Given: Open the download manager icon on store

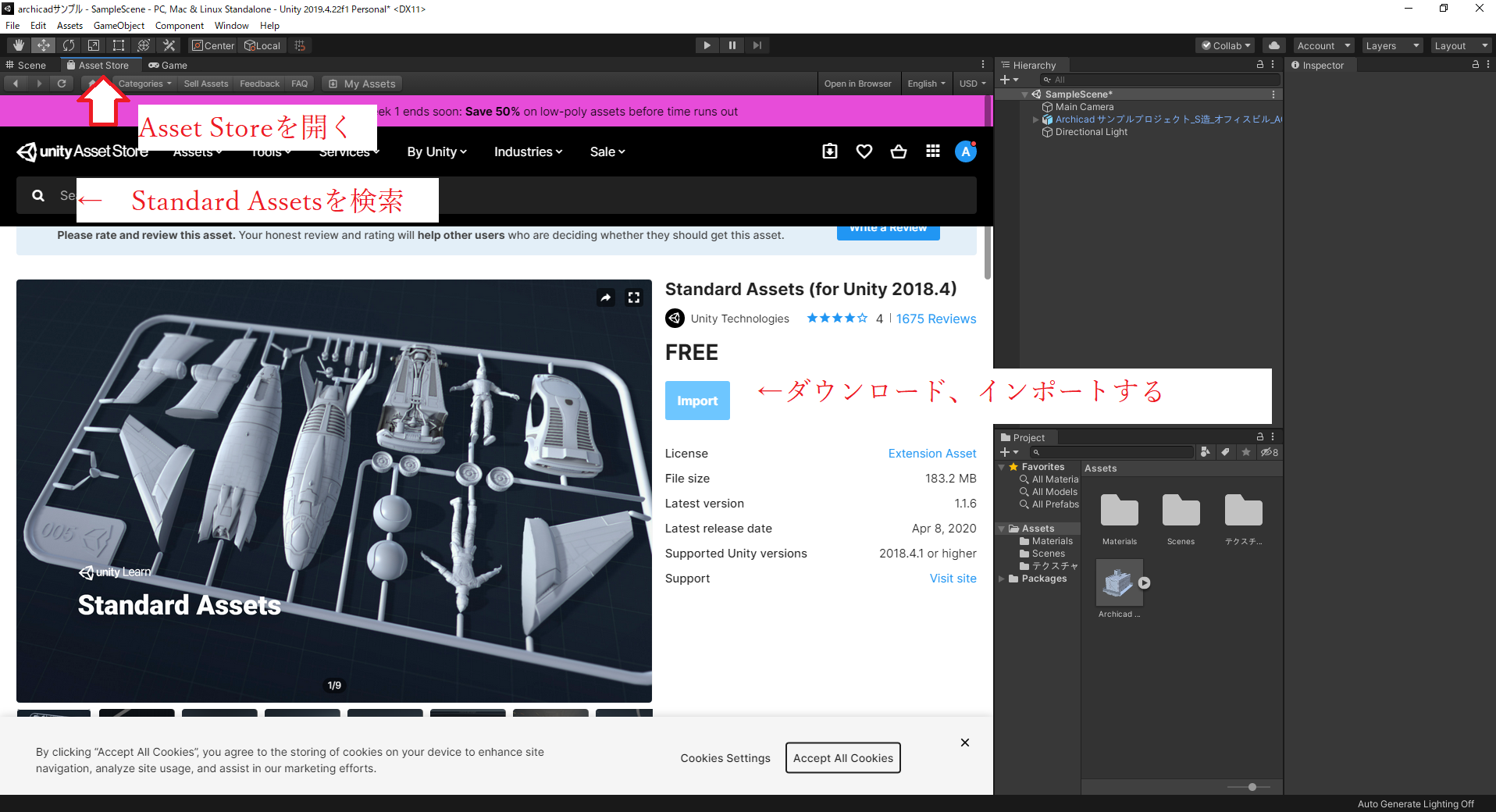Looking at the screenshot, I should (x=830, y=151).
